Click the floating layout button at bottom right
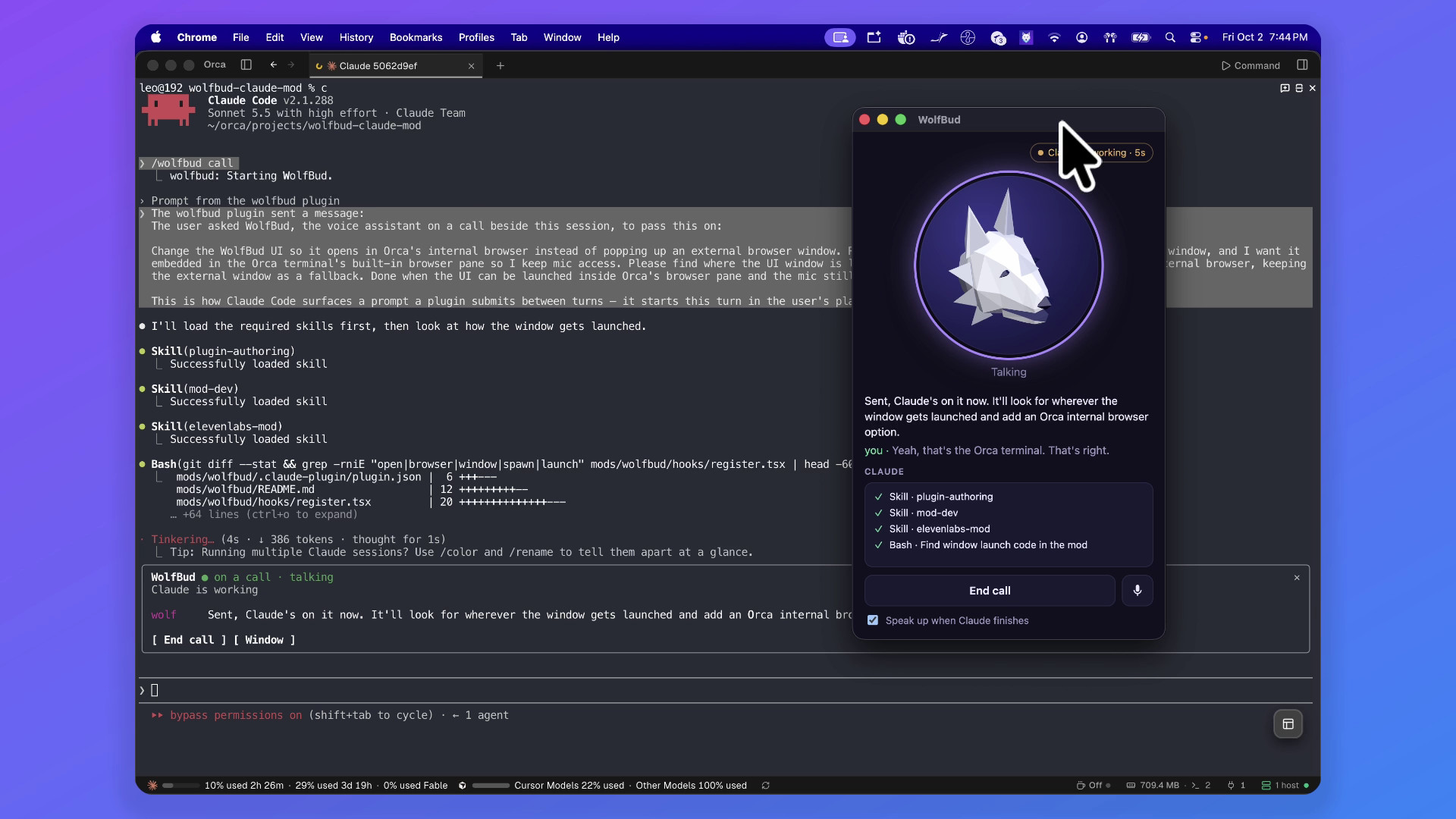The width and height of the screenshot is (1456, 819). click(1288, 724)
